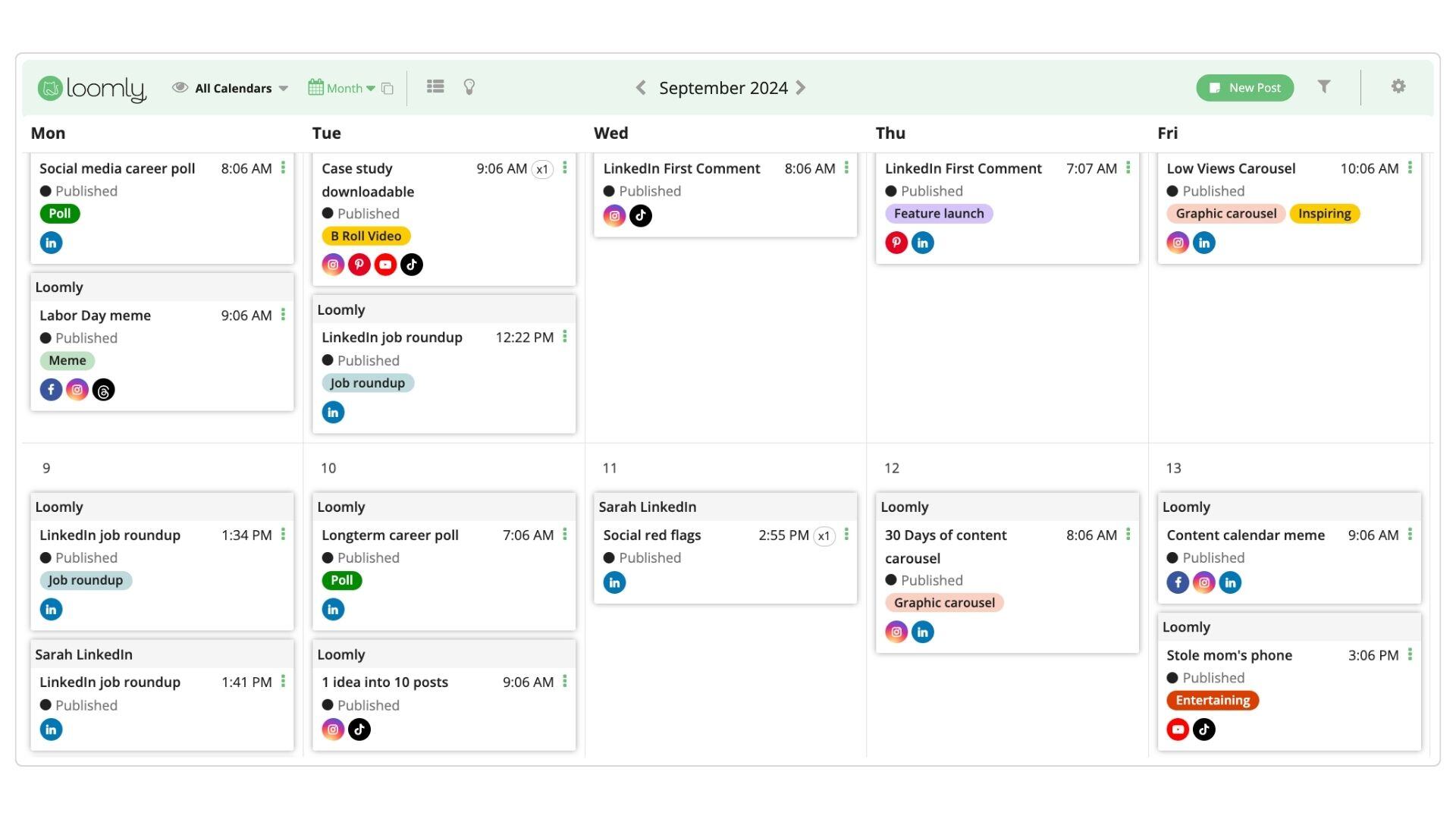The width and height of the screenshot is (1456, 819).
Task: Click the Loomly logo
Action: [x=91, y=87]
